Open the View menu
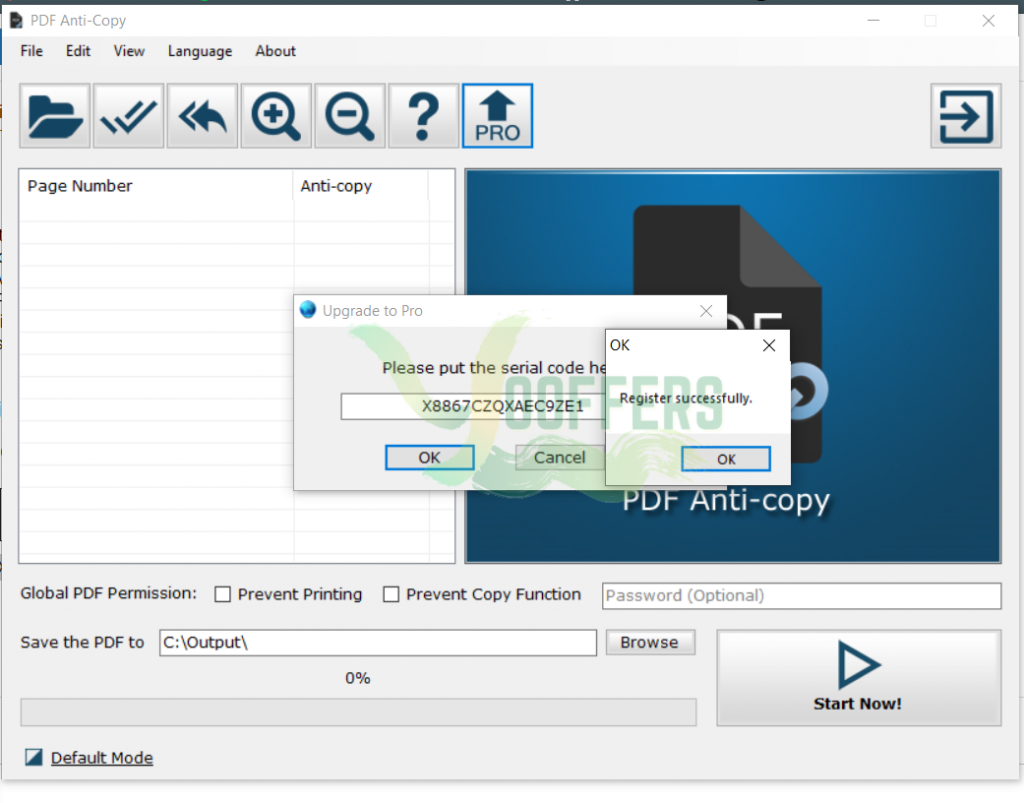The height and width of the screenshot is (803, 1024). 129,51
